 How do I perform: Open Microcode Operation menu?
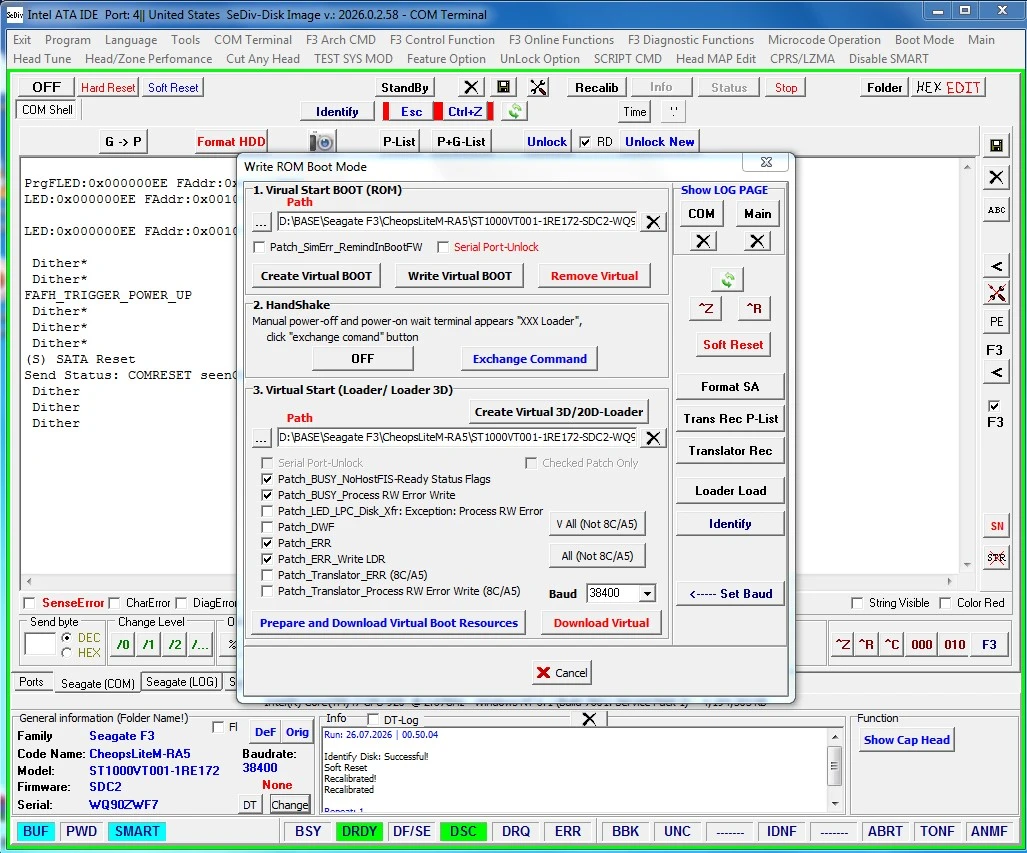click(x=824, y=40)
